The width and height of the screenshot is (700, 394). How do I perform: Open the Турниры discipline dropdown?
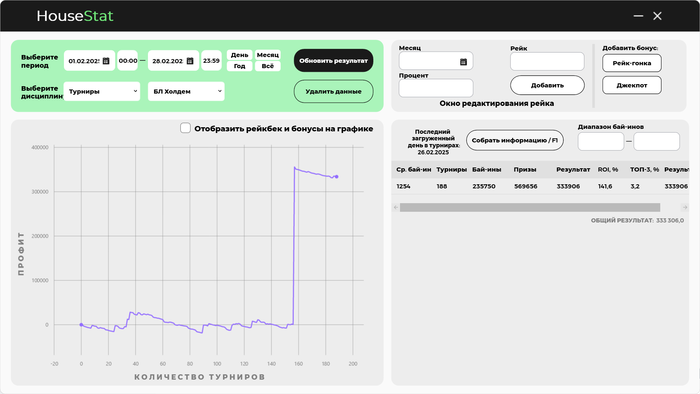click(x=102, y=91)
